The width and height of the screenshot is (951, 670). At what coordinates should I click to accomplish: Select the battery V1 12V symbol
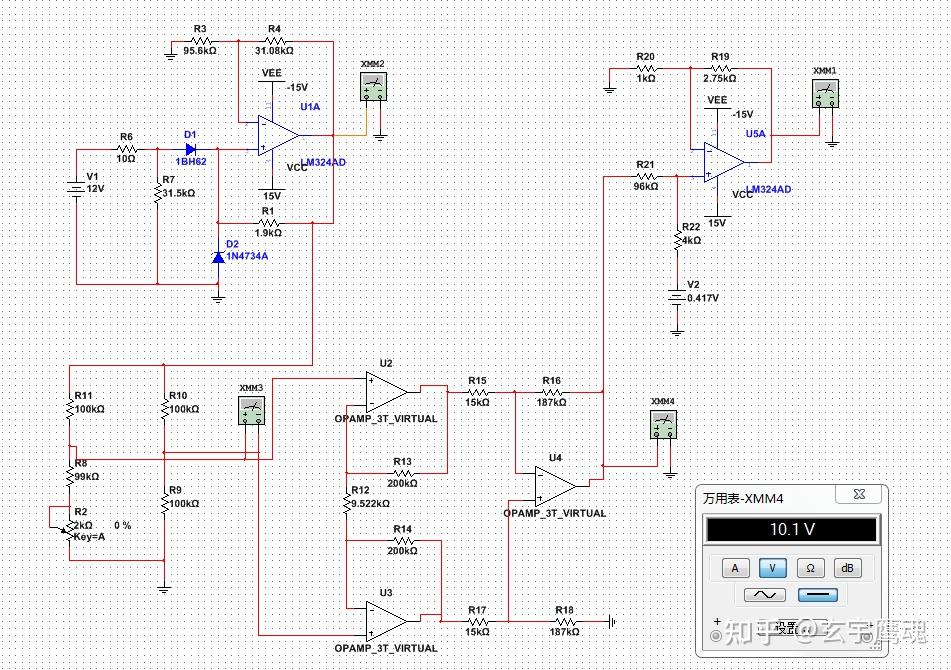(76, 185)
